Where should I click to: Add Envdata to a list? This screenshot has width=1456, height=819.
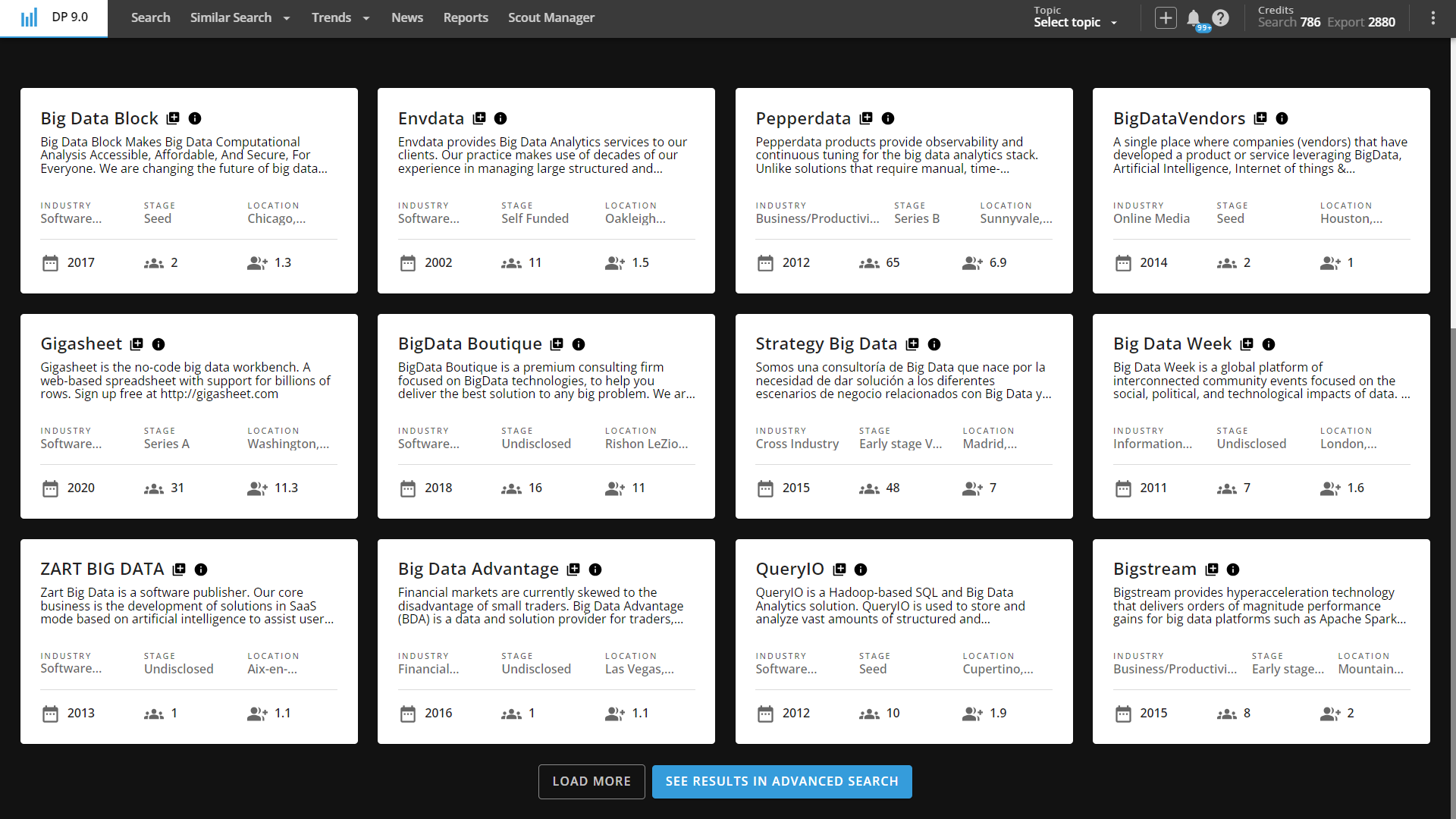[479, 118]
